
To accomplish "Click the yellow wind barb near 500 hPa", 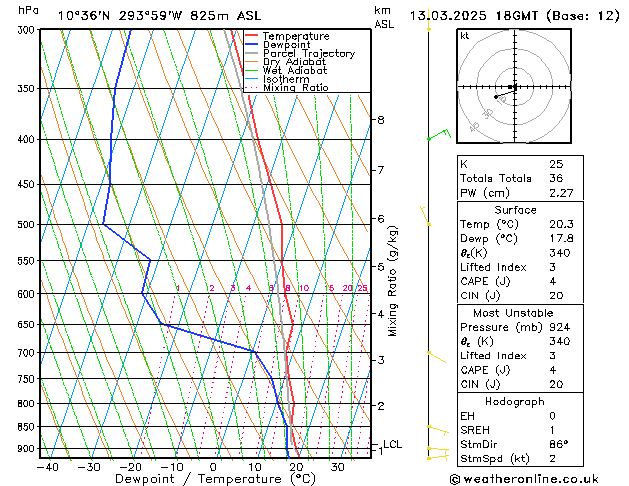I will pyautogui.click(x=425, y=216).
